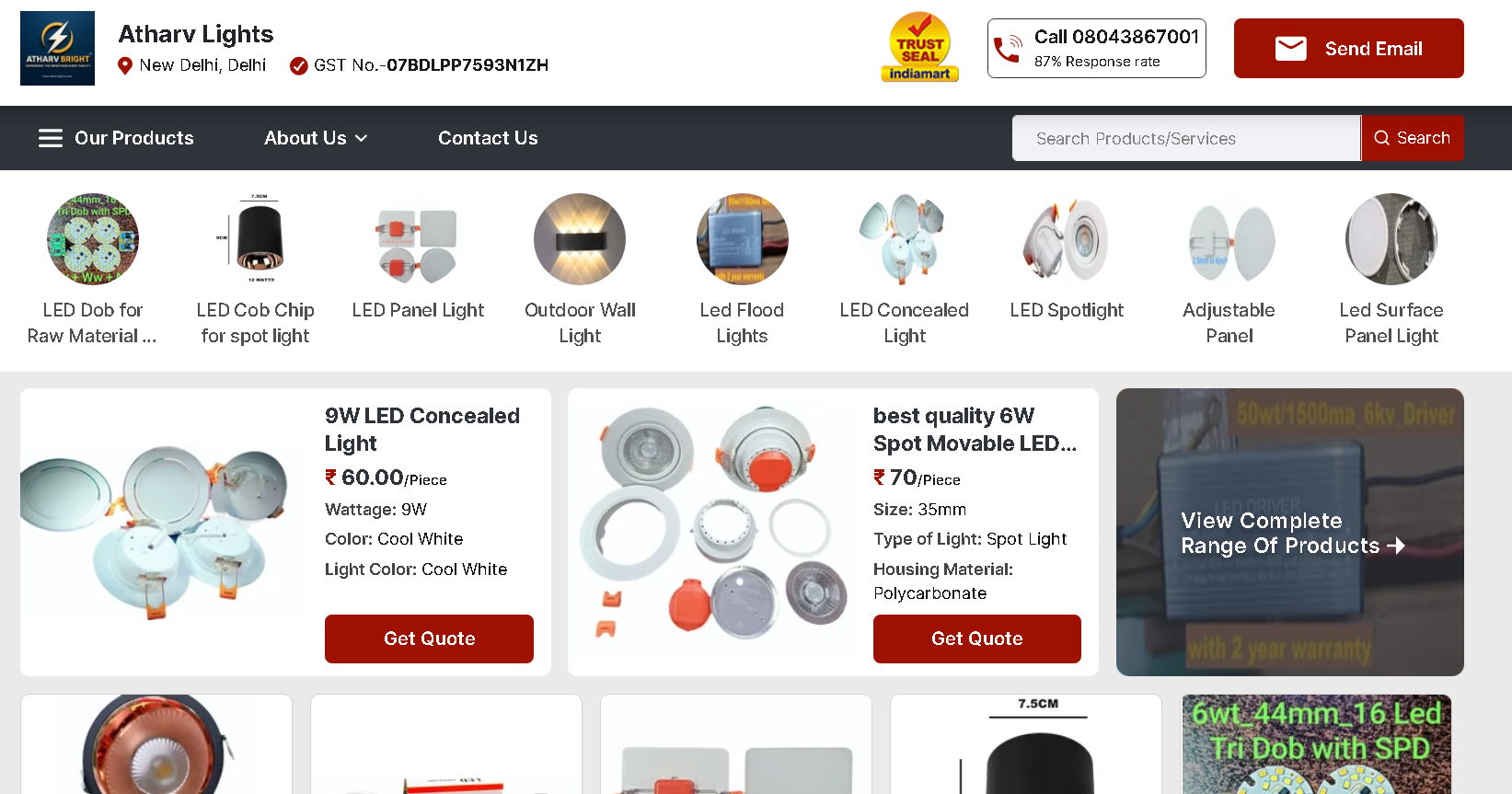Click the phone call icon
This screenshot has width=1512, height=794.
[1009, 48]
